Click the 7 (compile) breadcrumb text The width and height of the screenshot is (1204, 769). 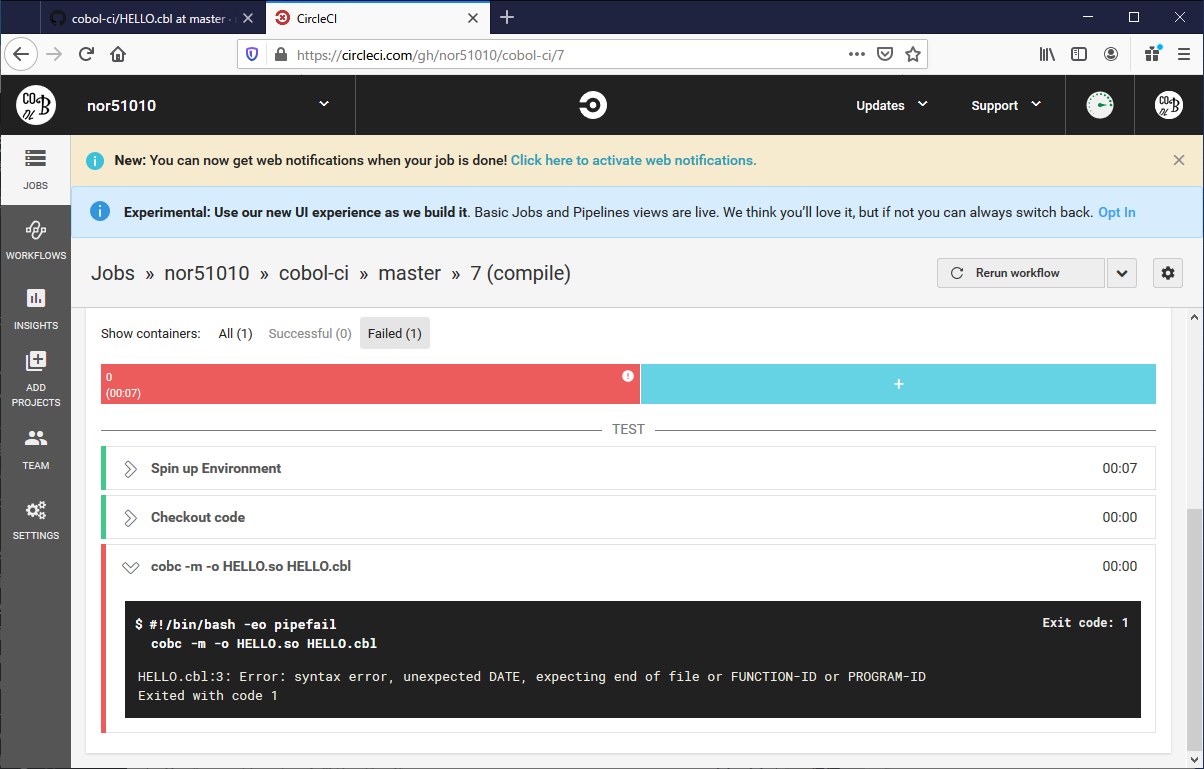(521, 273)
